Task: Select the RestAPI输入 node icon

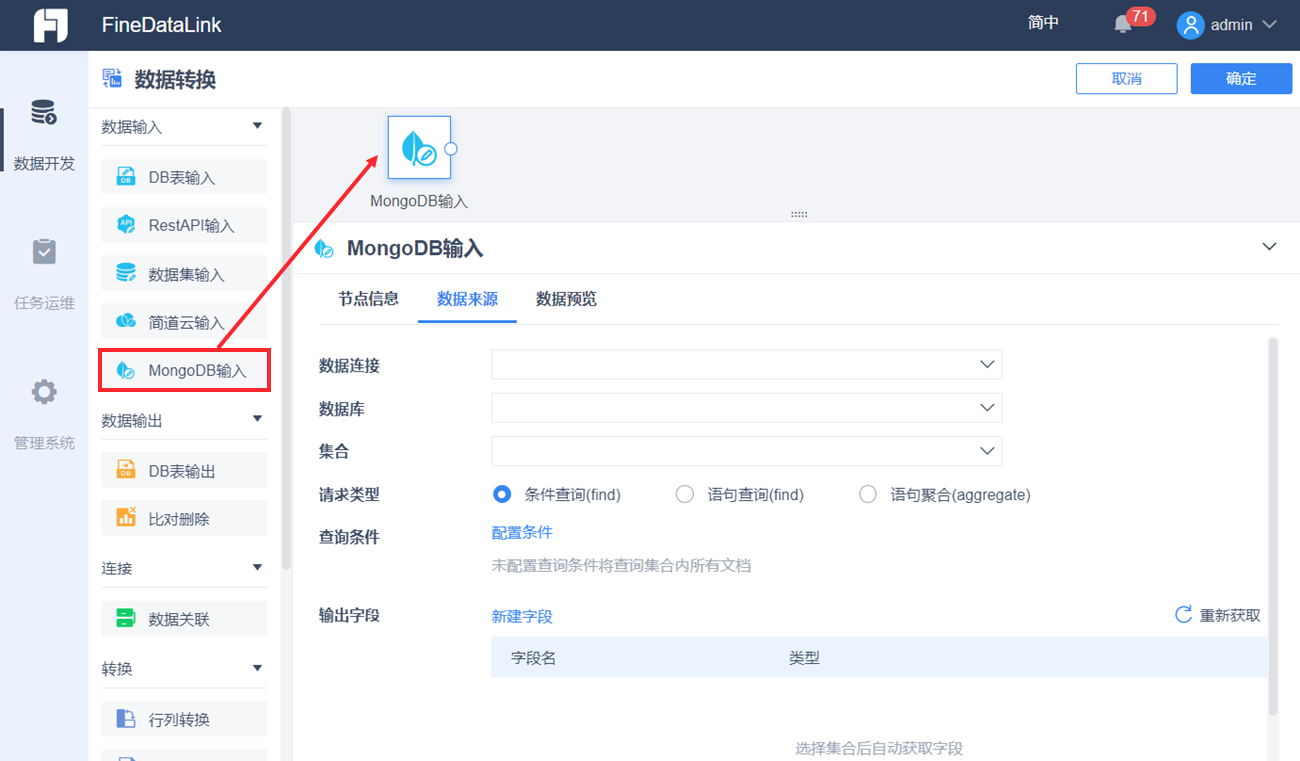Action: click(x=126, y=225)
